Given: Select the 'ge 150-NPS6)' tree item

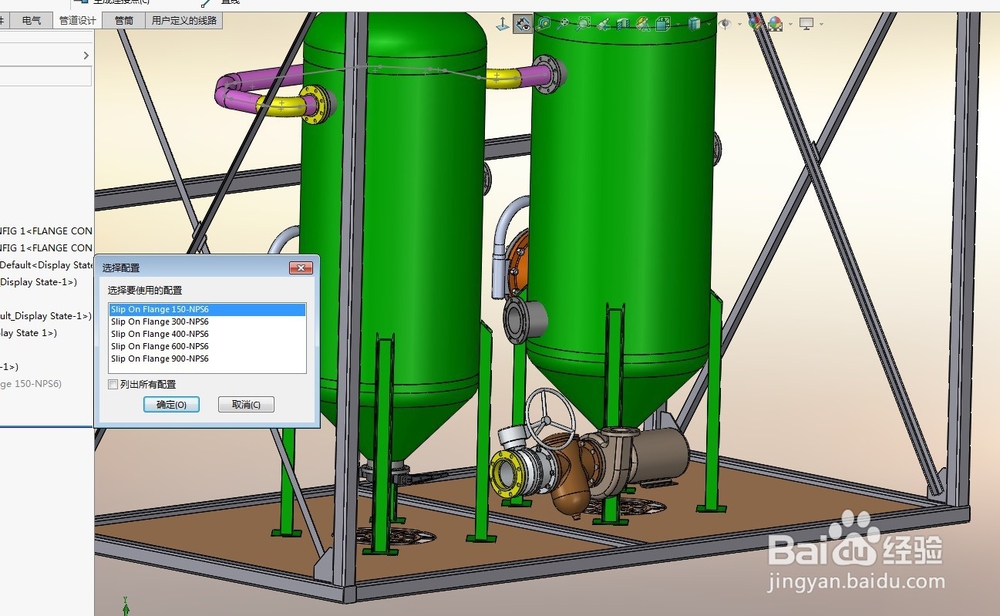Looking at the screenshot, I should click(x=31, y=384).
